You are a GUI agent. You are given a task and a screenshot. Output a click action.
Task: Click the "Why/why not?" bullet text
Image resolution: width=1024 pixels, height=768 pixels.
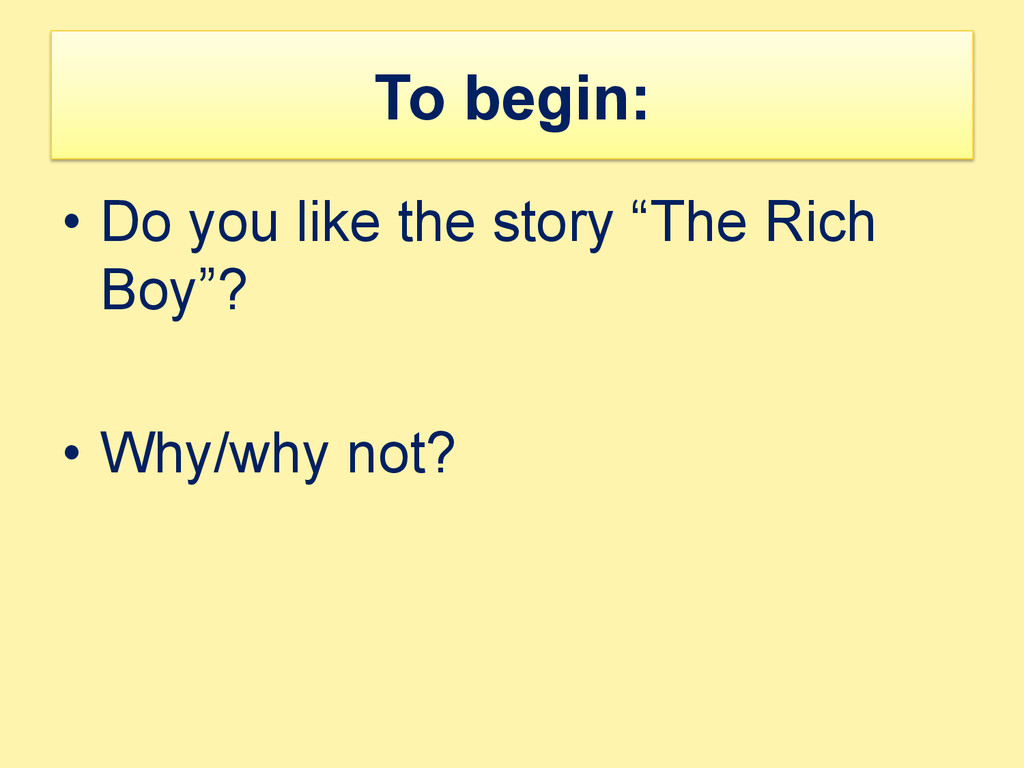[278, 455]
